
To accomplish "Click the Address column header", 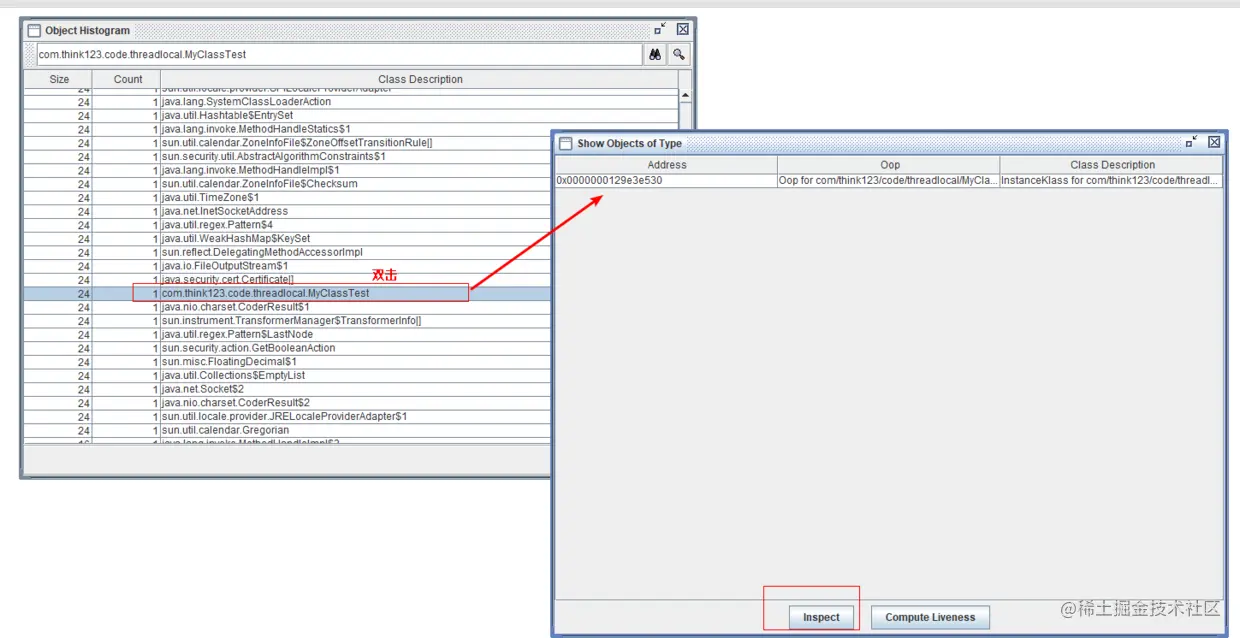I will (x=666, y=165).
